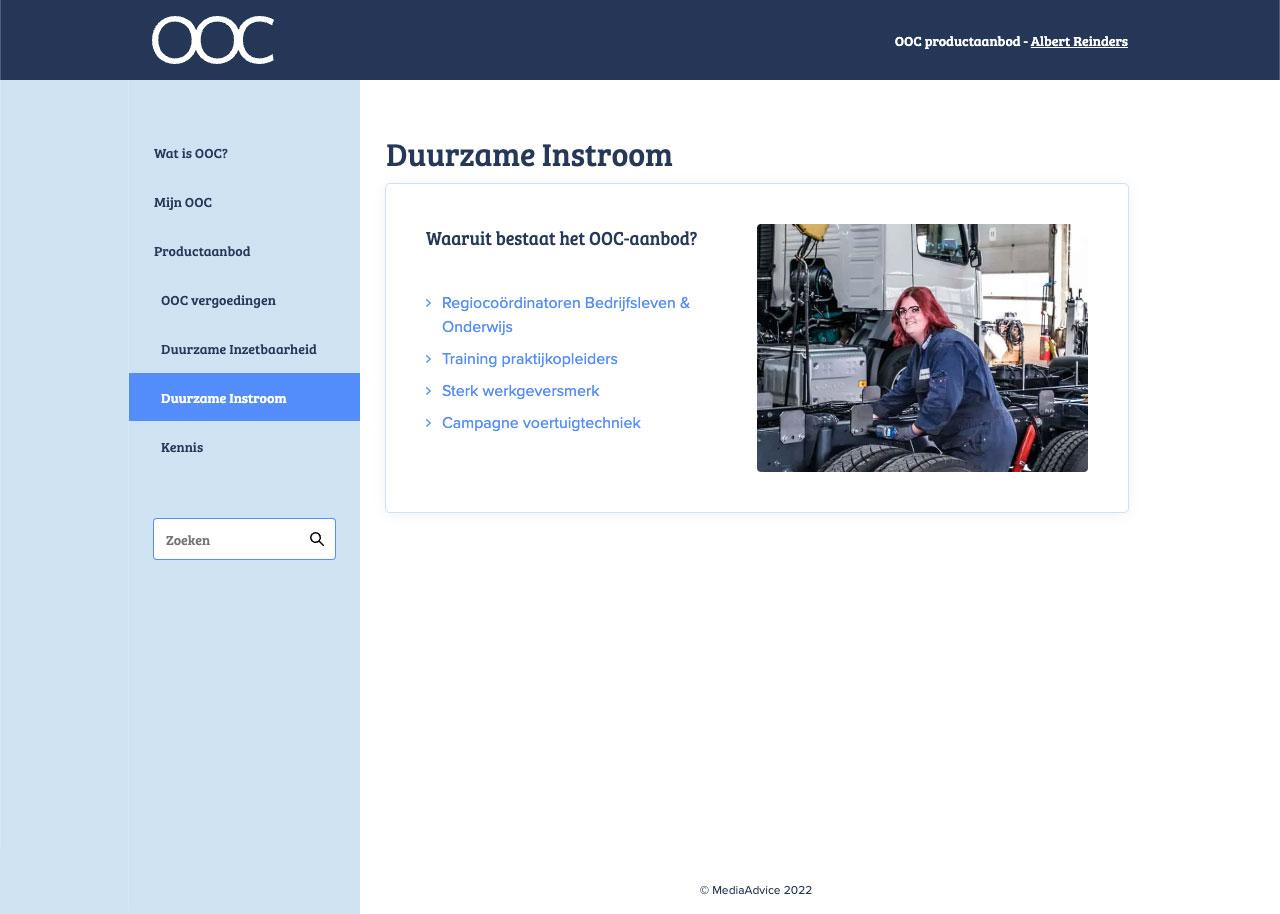The height and width of the screenshot is (914, 1280).
Task: Select Productaanbod in the sidebar
Action: point(202,251)
